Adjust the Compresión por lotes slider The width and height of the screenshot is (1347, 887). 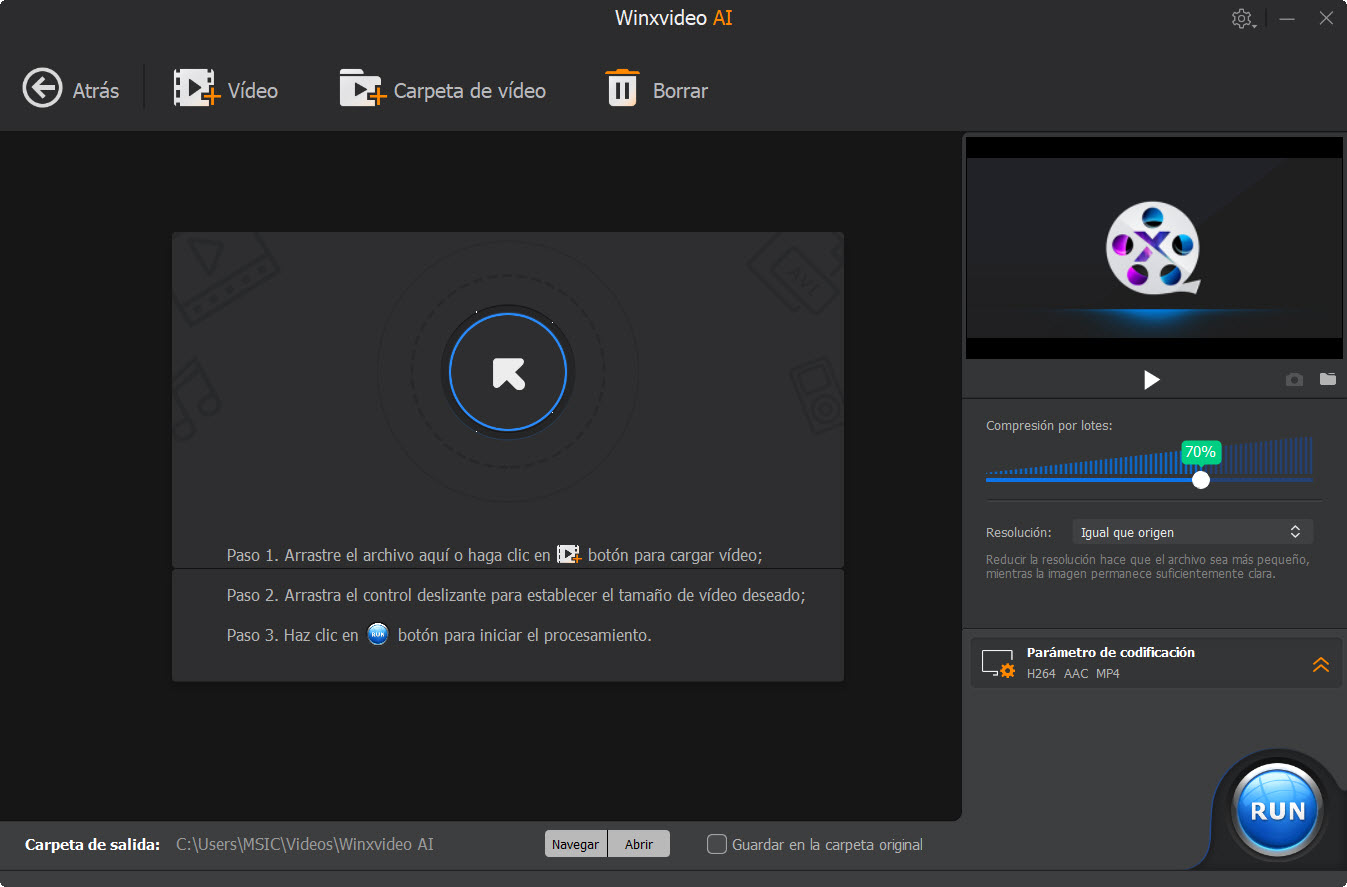click(x=1200, y=479)
